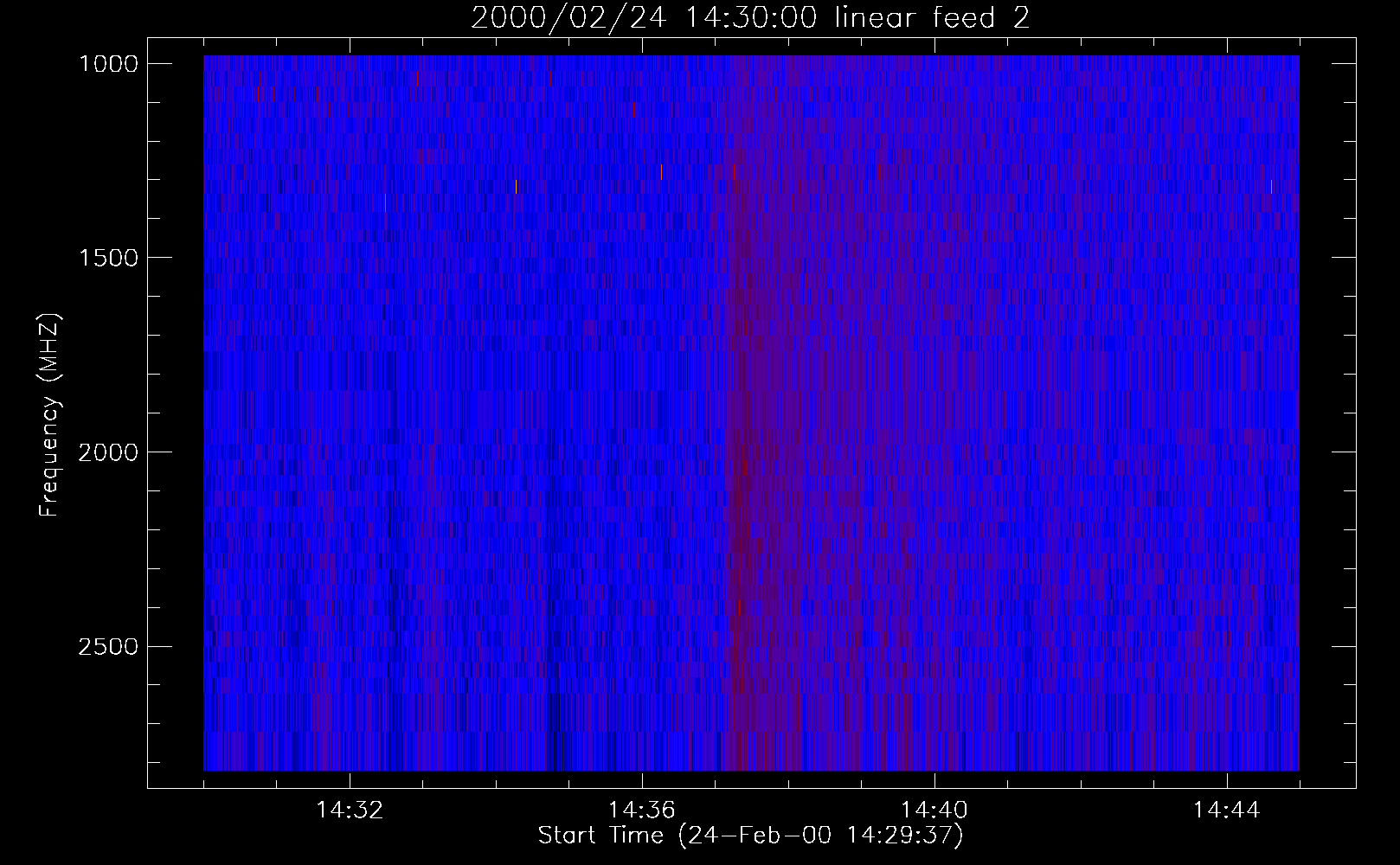This screenshot has width=1400, height=865.
Task: Click the 'Frequency (MHZ)' y-axis title
Action: 50,414
